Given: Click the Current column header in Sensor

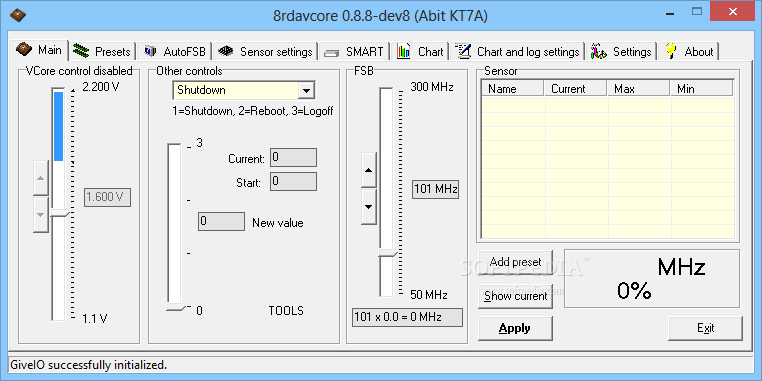Looking at the screenshot, I should 576,89.
